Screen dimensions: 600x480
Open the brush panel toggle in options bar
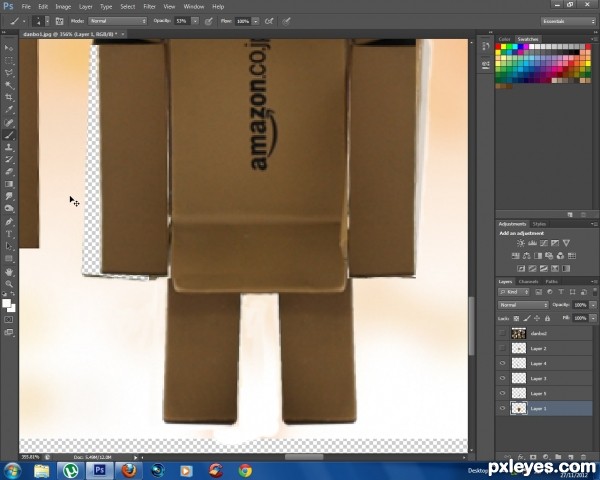click(59, 21)
